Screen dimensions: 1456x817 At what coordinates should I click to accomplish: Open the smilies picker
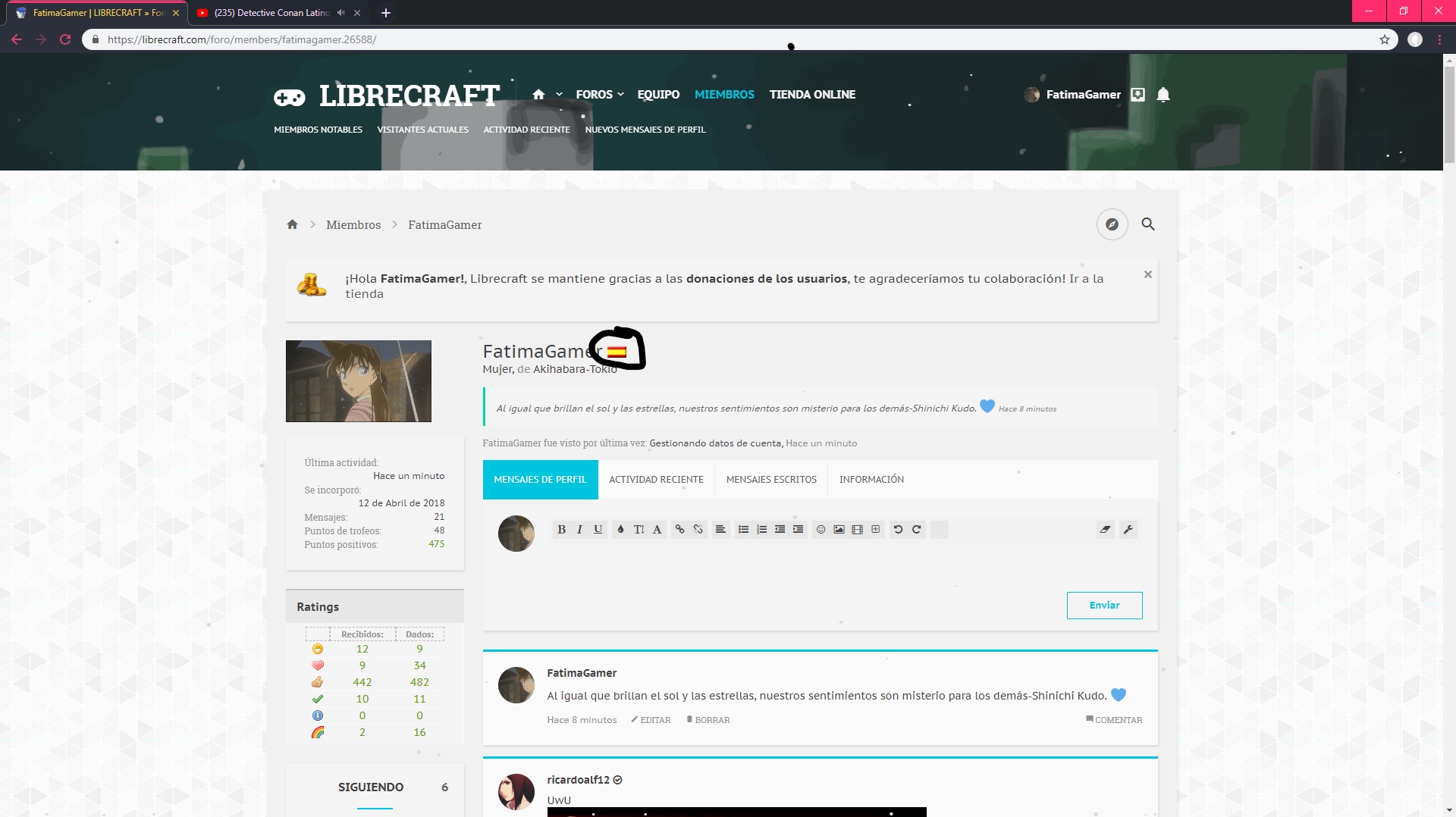(x=821, y=530)
